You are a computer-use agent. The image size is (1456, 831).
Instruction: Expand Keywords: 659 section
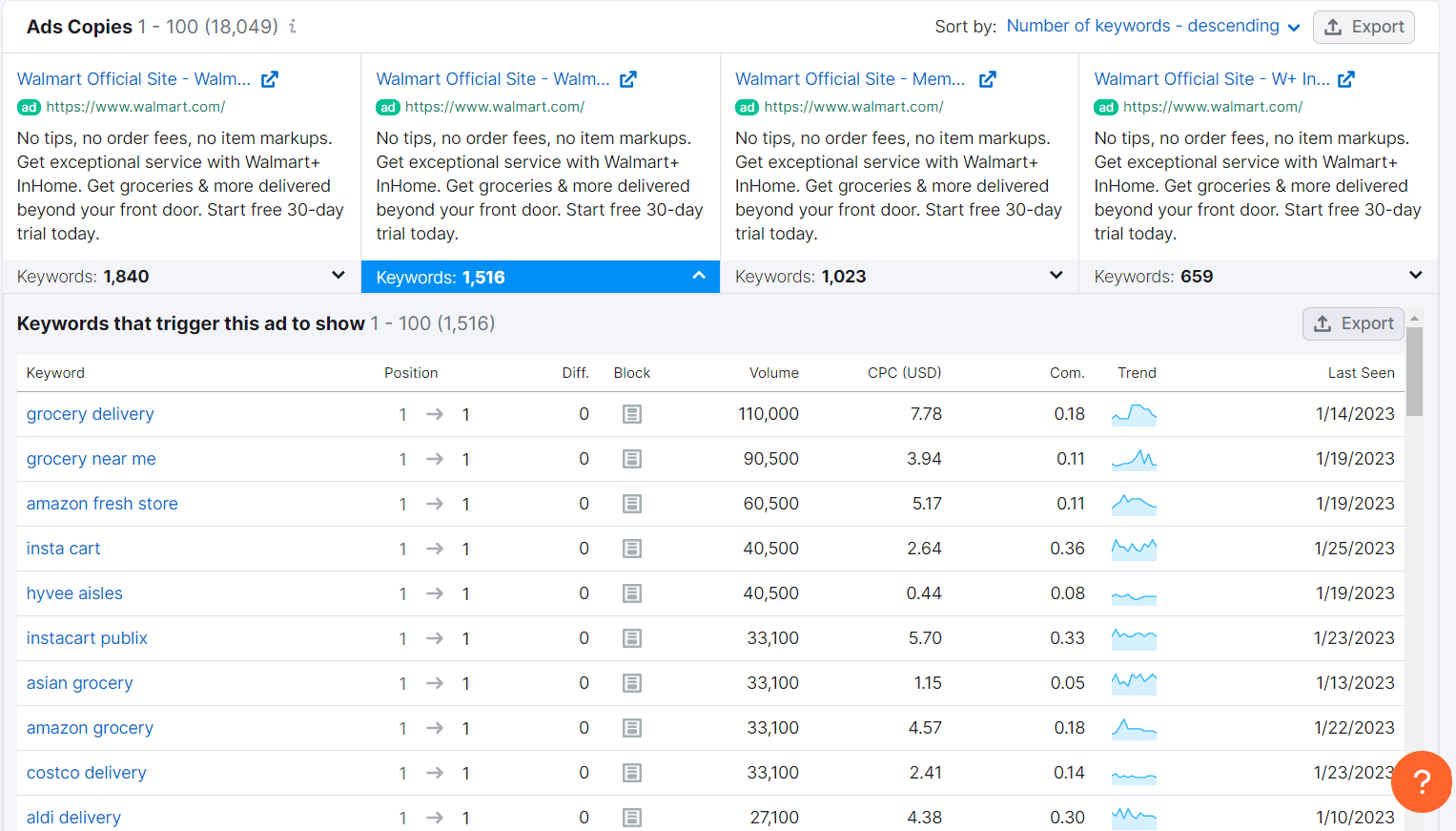pyautogui.click(x=1259, y=276)
